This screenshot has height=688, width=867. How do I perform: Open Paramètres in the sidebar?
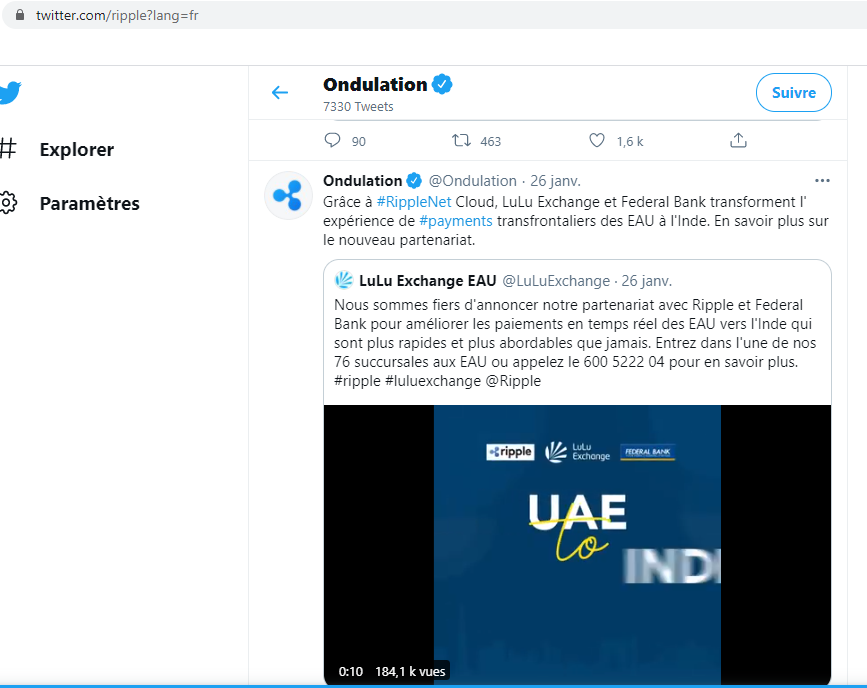coord(89,204)
